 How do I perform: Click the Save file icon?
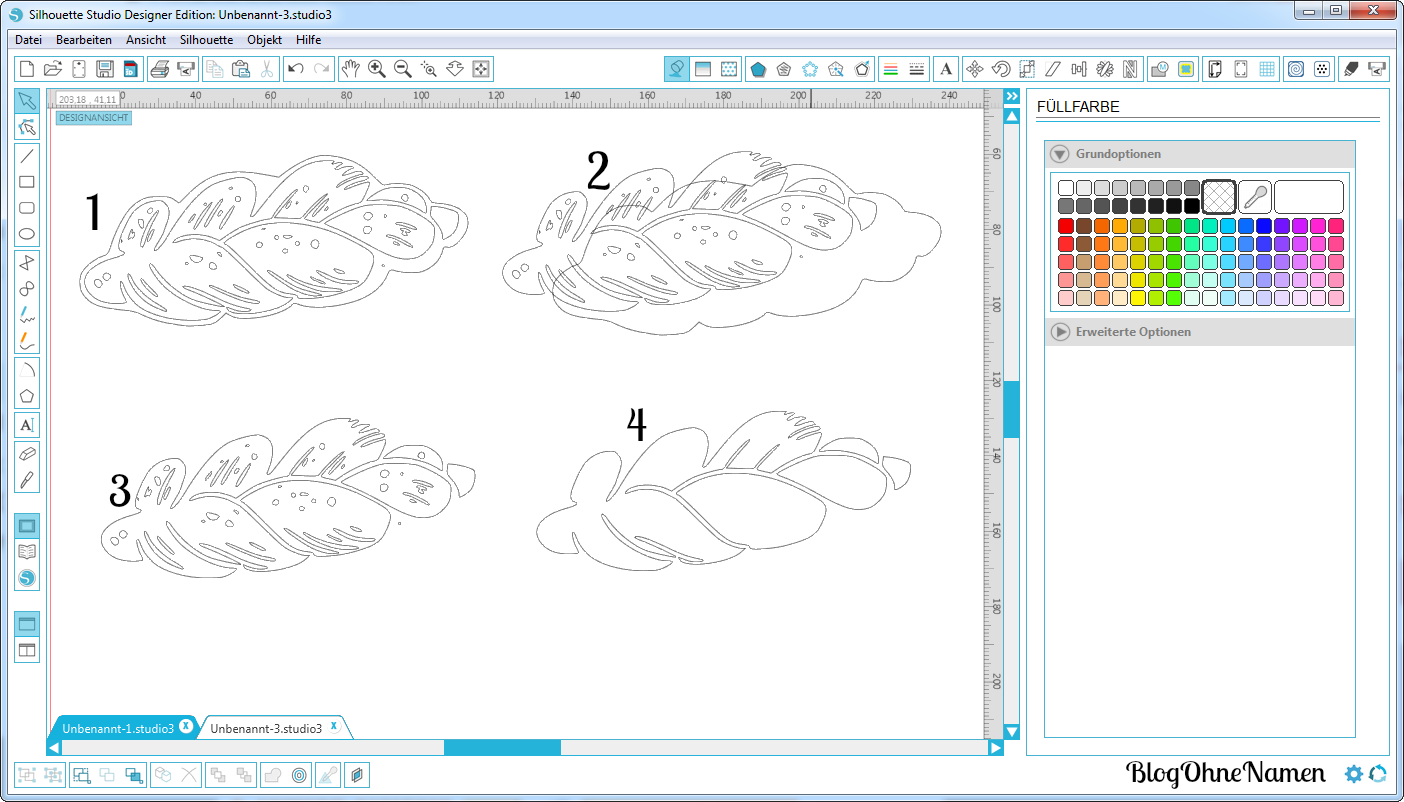click(x=105, y=69)
